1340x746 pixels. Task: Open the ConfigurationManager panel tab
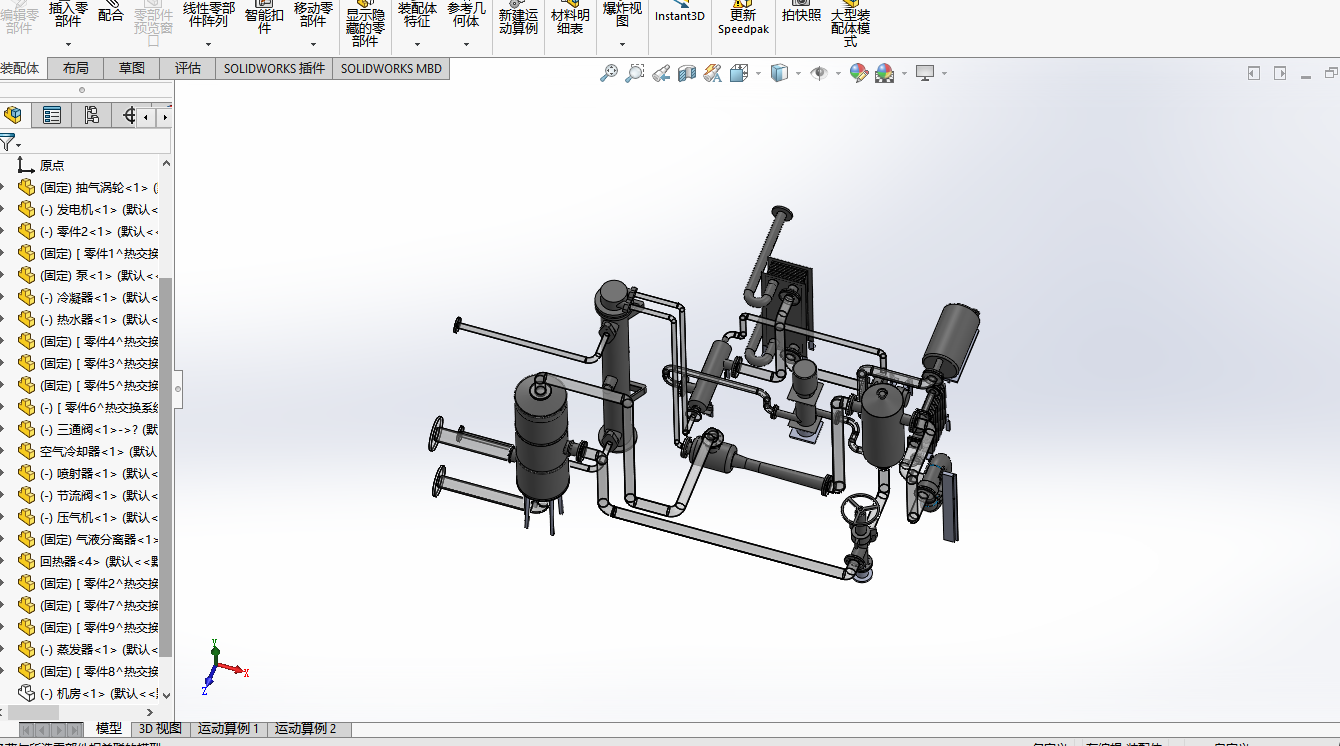[x=92, y=116]
